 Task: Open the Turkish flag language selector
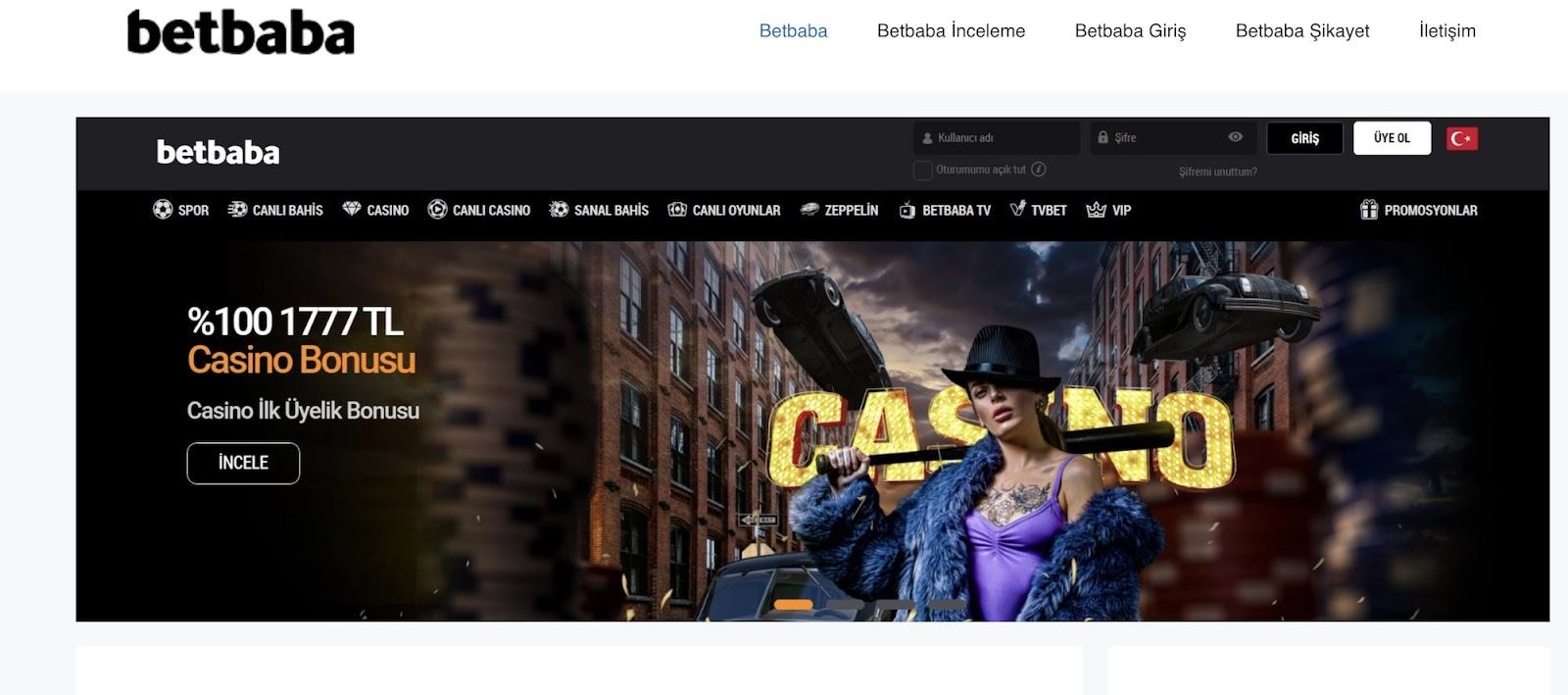point(1461,138)
